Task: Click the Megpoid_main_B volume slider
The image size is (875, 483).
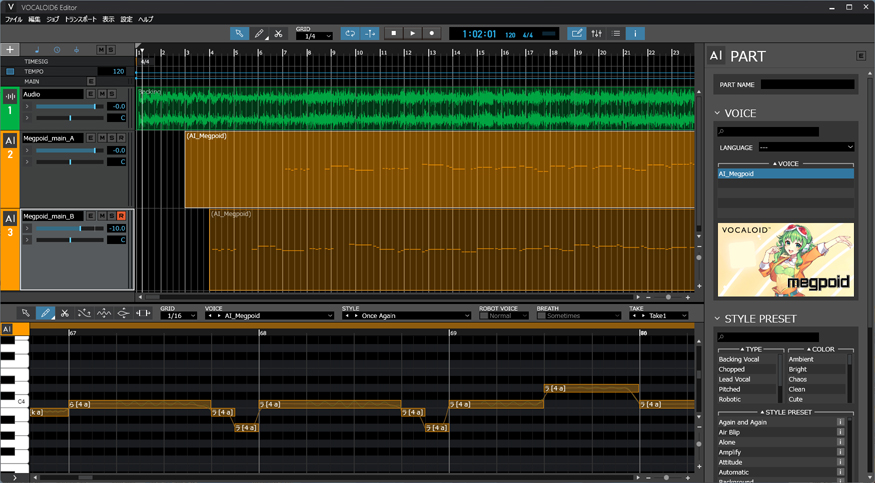Action: pos(68,228)
